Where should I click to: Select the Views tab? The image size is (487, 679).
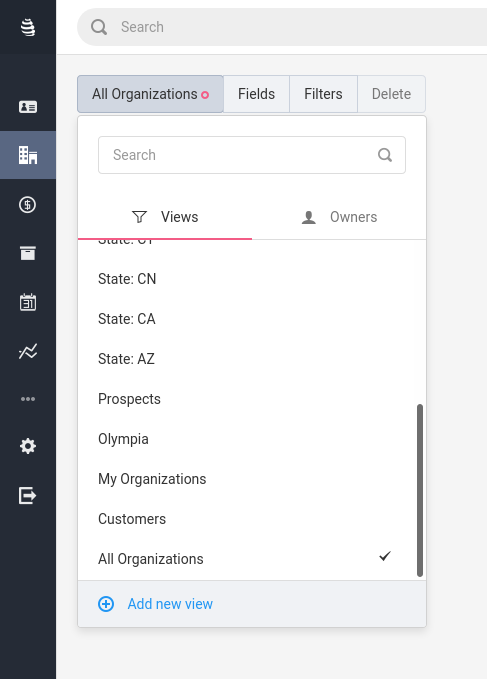click(165, 217)
